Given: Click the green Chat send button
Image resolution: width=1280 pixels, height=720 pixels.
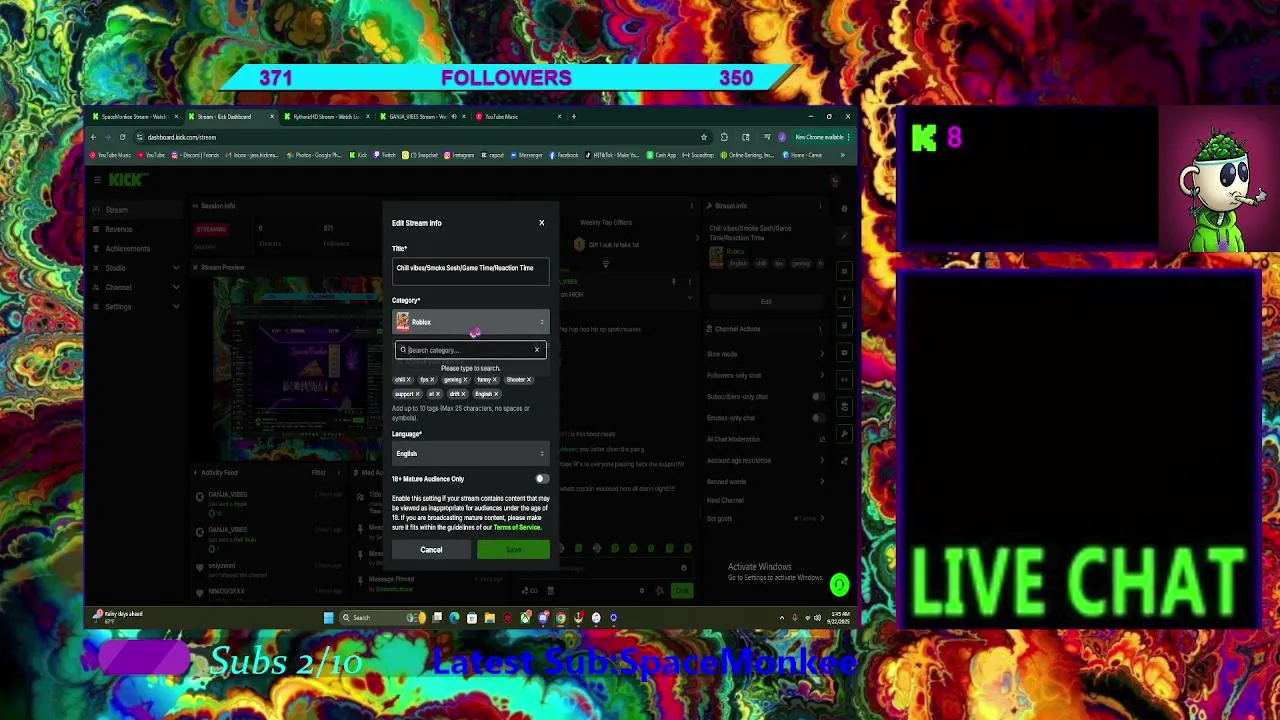Looking at the screenshot, I should coord(681,590).
